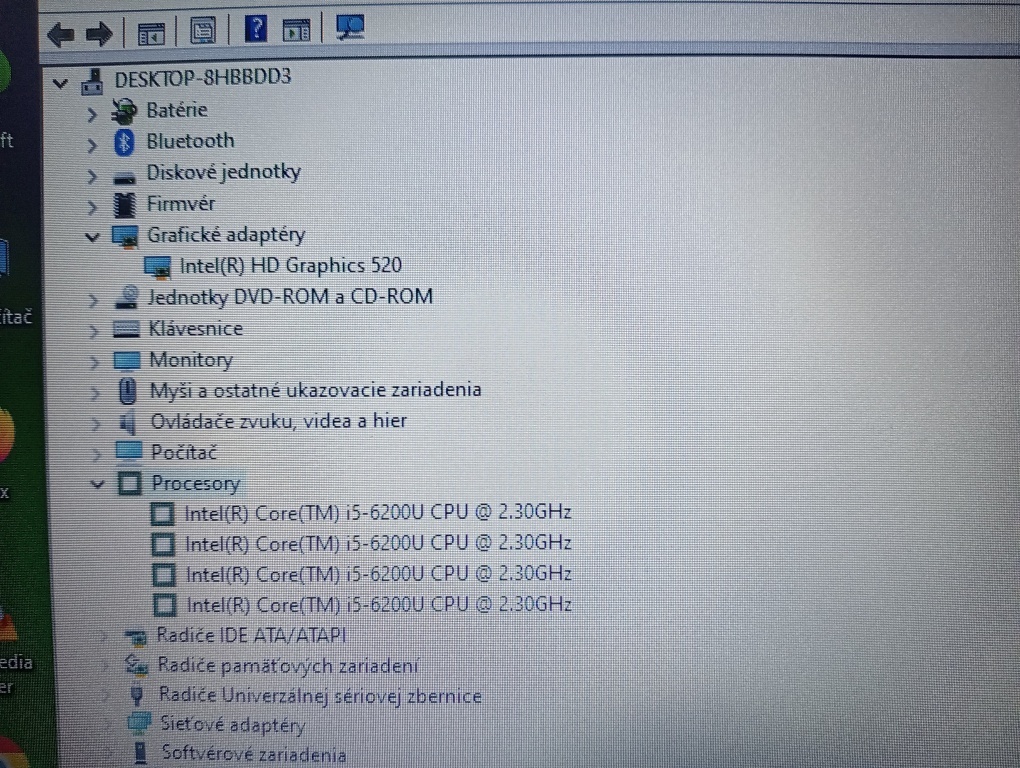Screen dimensions: 1020x768
Task: Select the Klávesnice category
Action: pyautogui.click(x=195, y=328)
